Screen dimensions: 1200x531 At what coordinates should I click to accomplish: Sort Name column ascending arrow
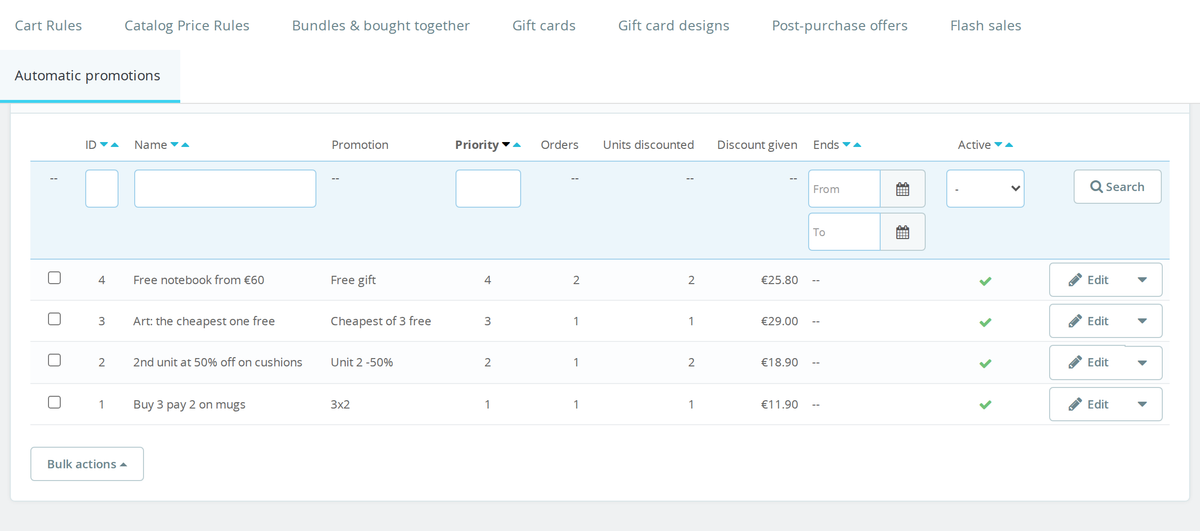point(185,145)
